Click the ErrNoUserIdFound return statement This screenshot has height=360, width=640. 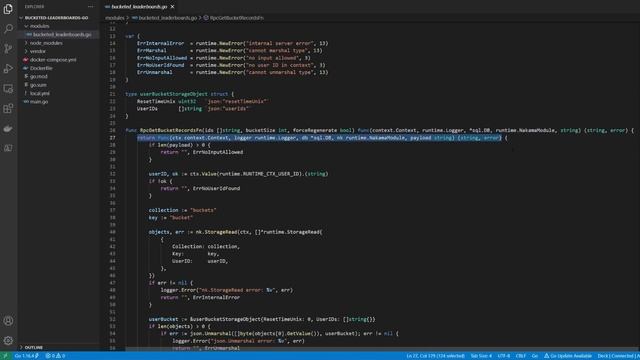click(200, 189)
